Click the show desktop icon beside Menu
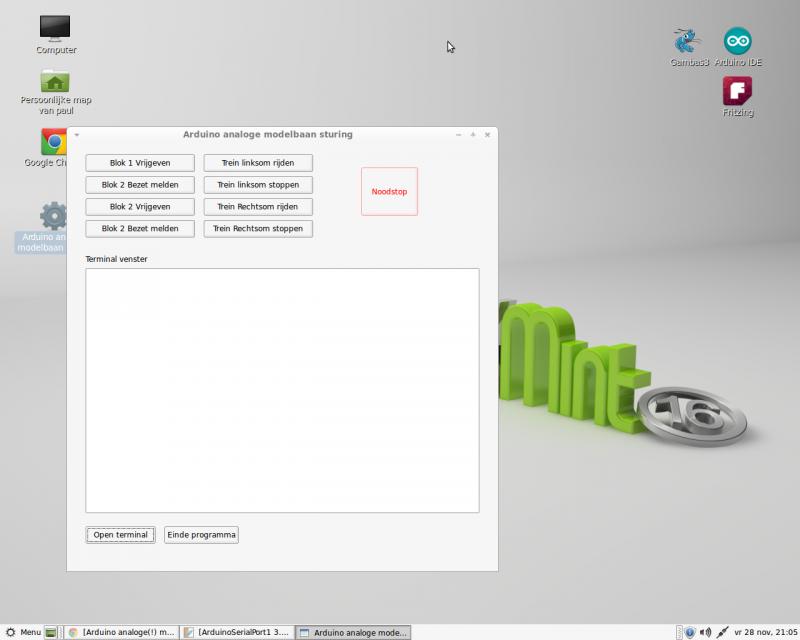800x640 pixels. 51,632
